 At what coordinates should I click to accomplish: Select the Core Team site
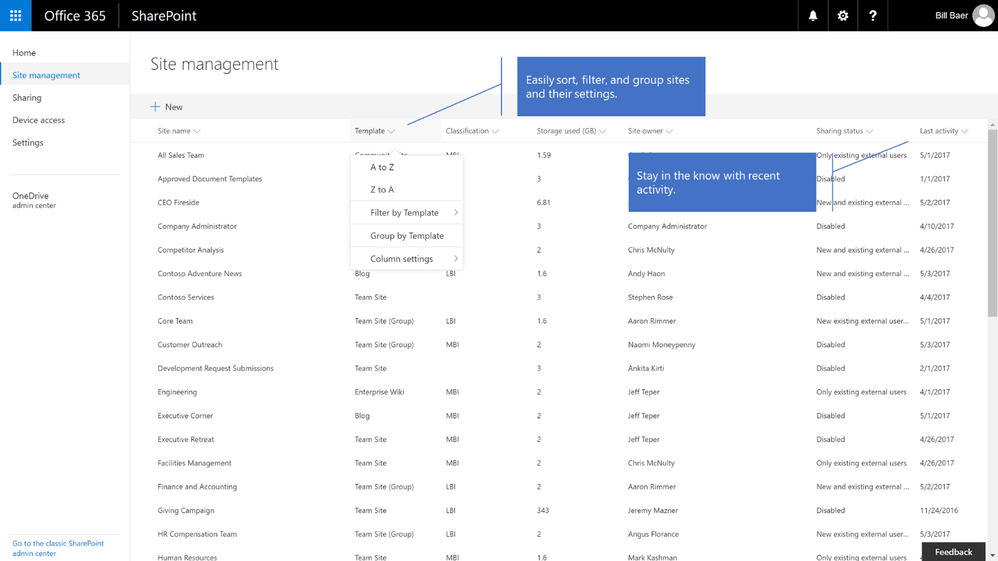(175, 321)
